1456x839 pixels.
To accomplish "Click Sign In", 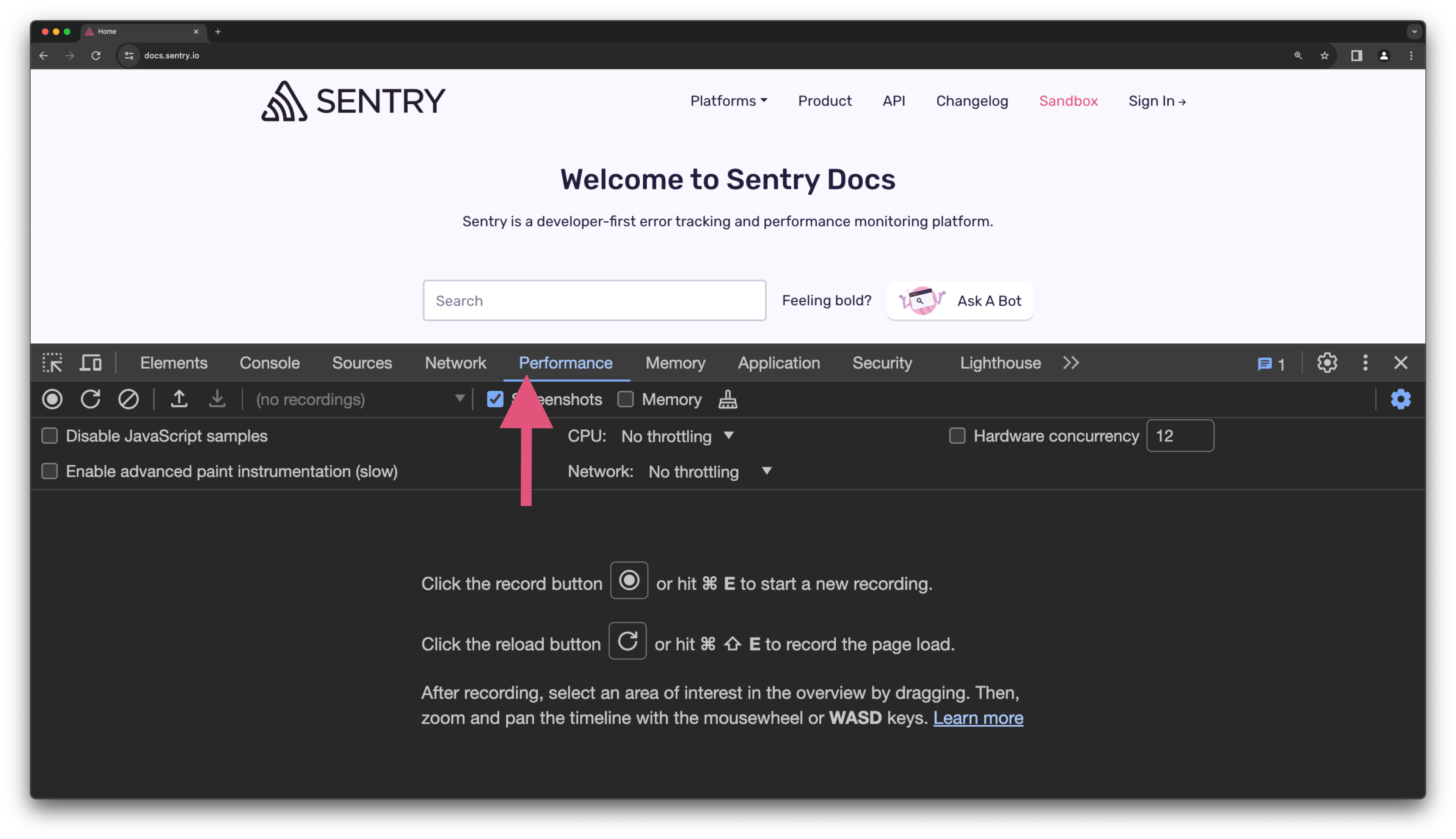I will tap(1157, 101).
